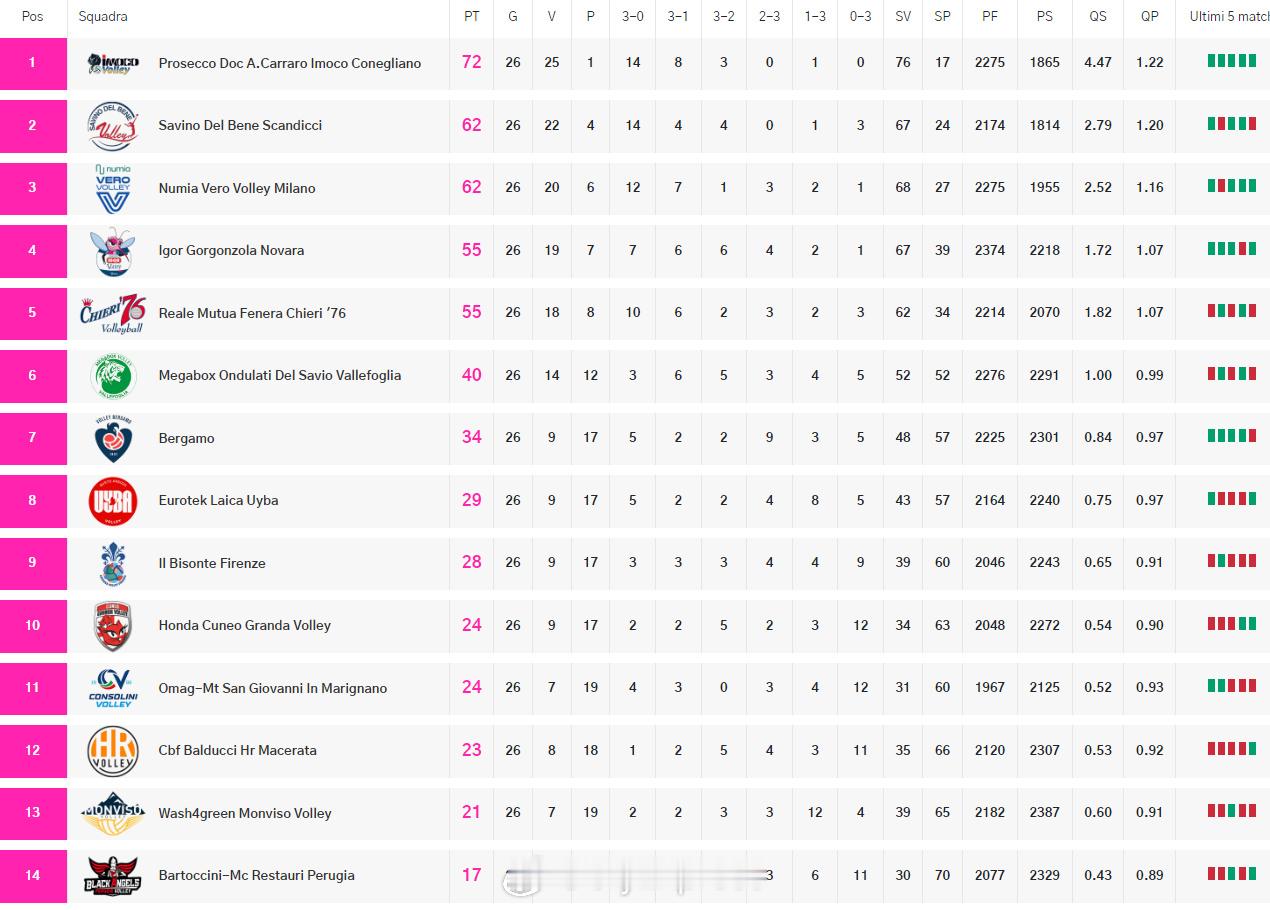Select the Cbf Balducci Hr Macerata name
The height and width of the screenshot is (910, 1270).
[238, 750]
